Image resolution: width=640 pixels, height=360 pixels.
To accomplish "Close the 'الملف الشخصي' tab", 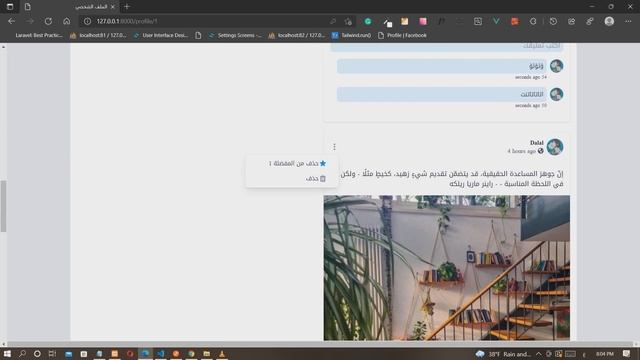I will pyautogui.click(x=113, y=7).
